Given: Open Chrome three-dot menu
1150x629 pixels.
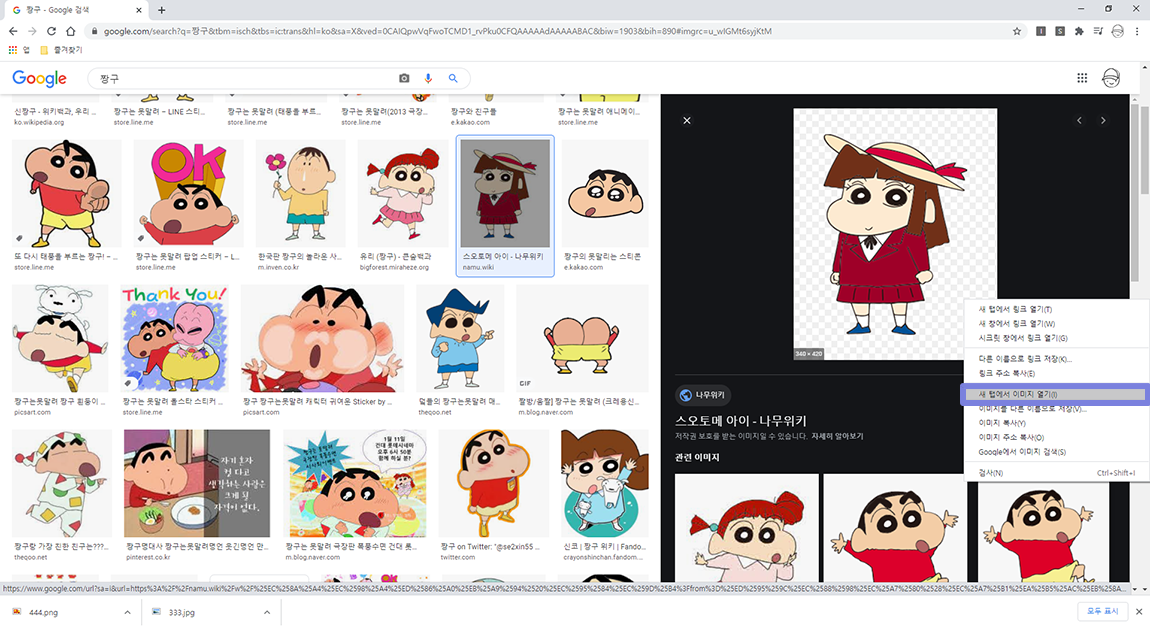Looking at the screenshot, I should click(1137, 31).
